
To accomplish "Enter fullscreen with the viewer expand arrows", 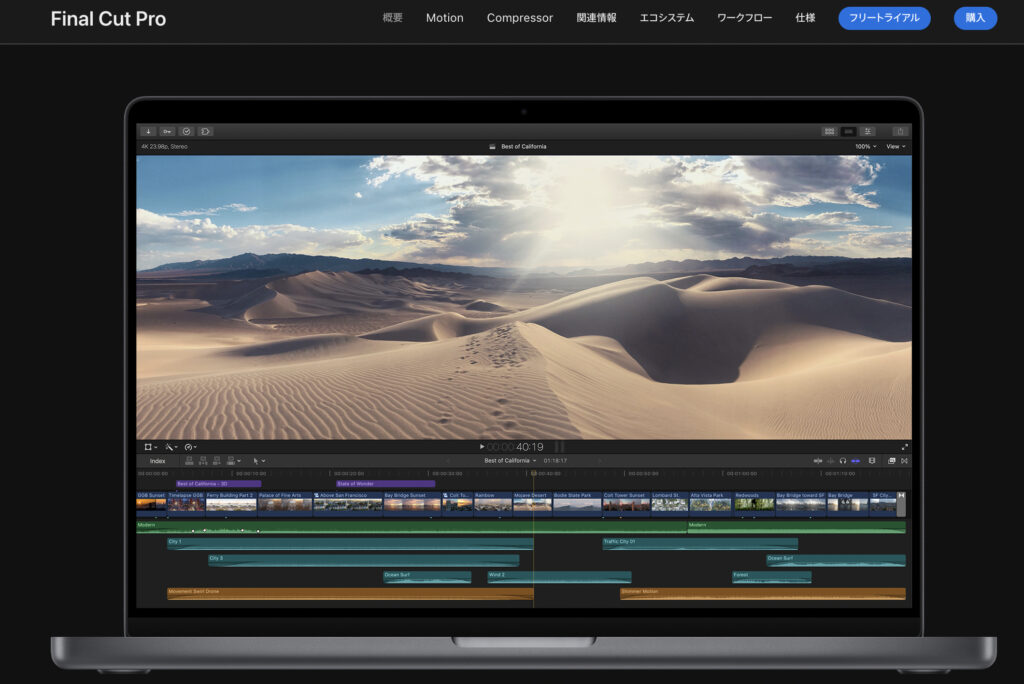I will (904, 447).
